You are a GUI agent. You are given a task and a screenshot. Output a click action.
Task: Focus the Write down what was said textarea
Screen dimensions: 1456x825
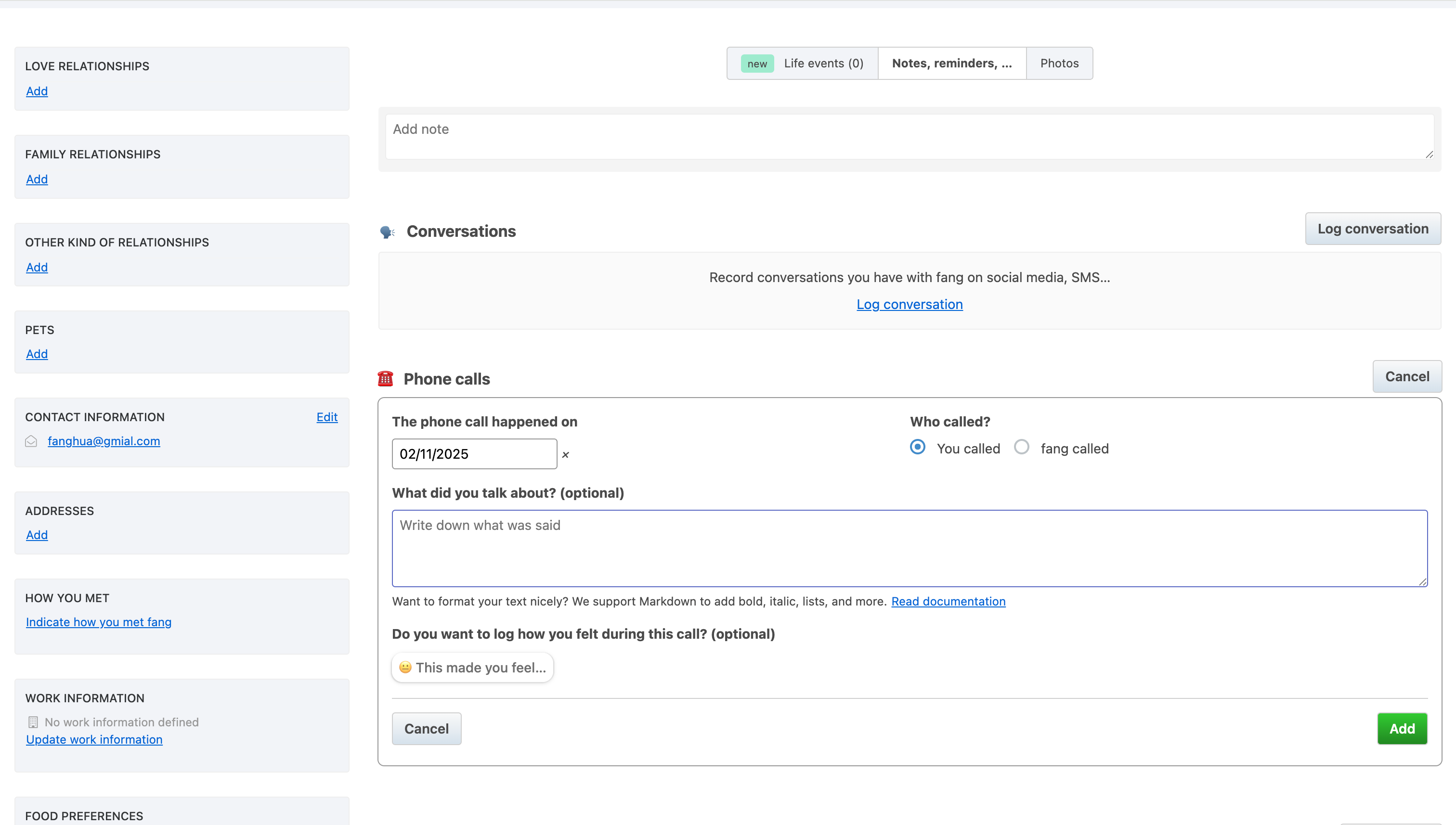click(x=909, y=548)
